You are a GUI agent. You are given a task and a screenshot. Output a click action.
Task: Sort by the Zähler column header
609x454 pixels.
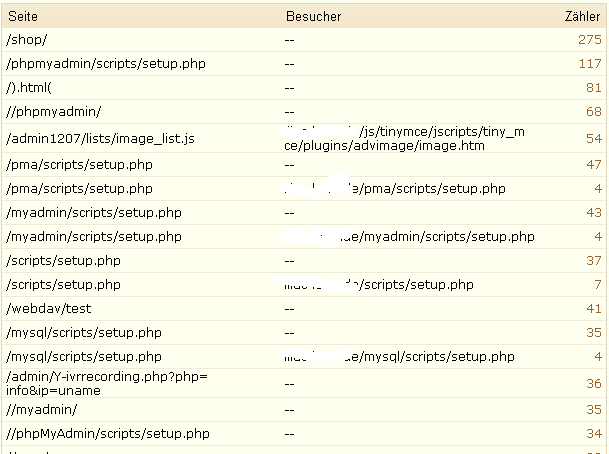(582, 16)
